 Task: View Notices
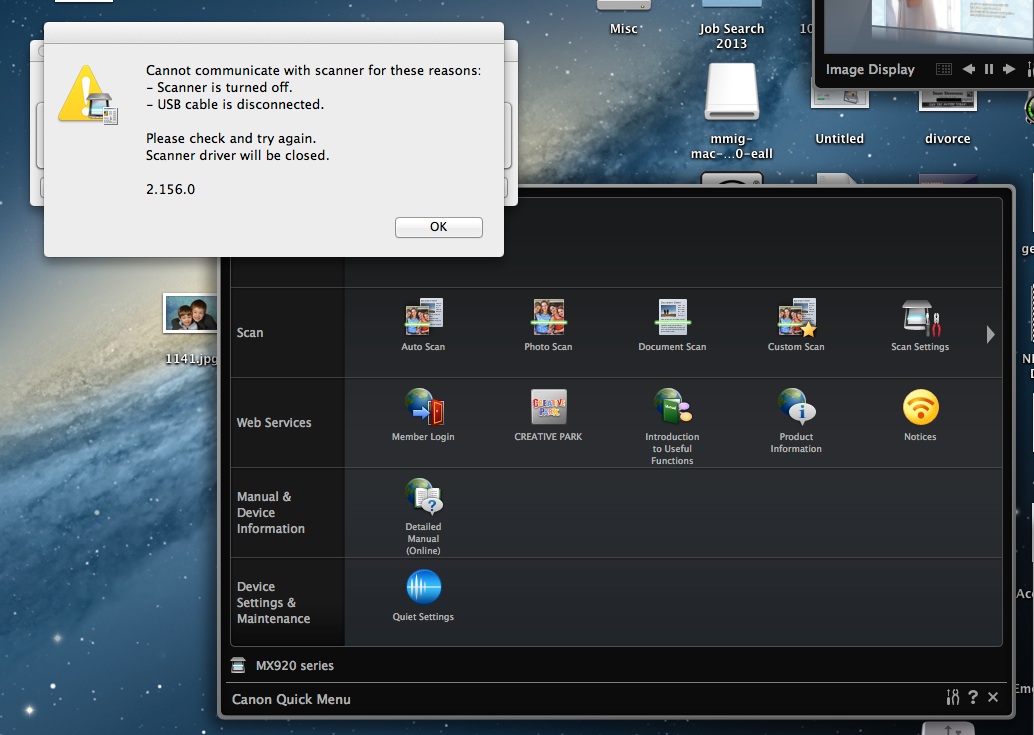coord(920,408)
